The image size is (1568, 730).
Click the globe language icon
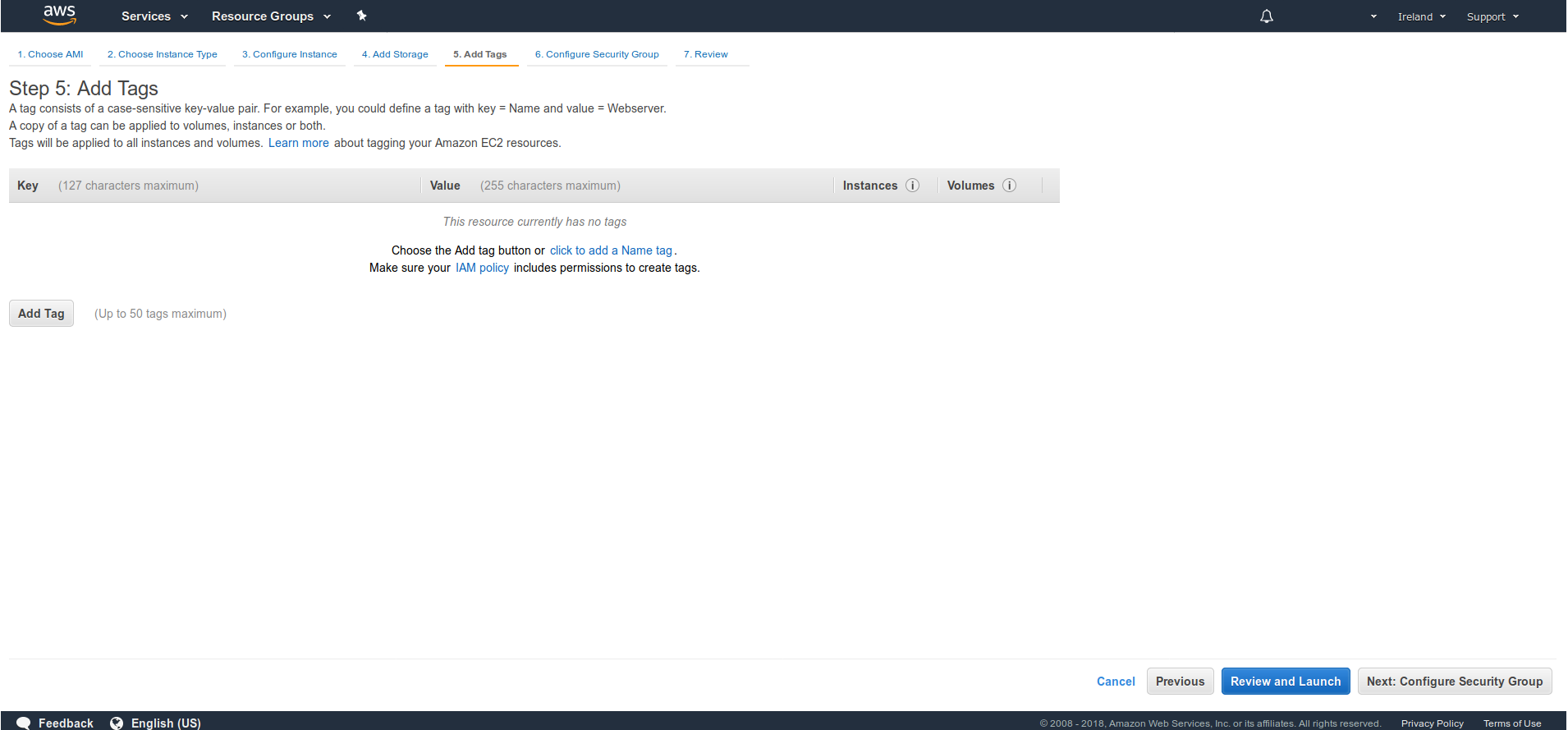[x=117, y=723]
